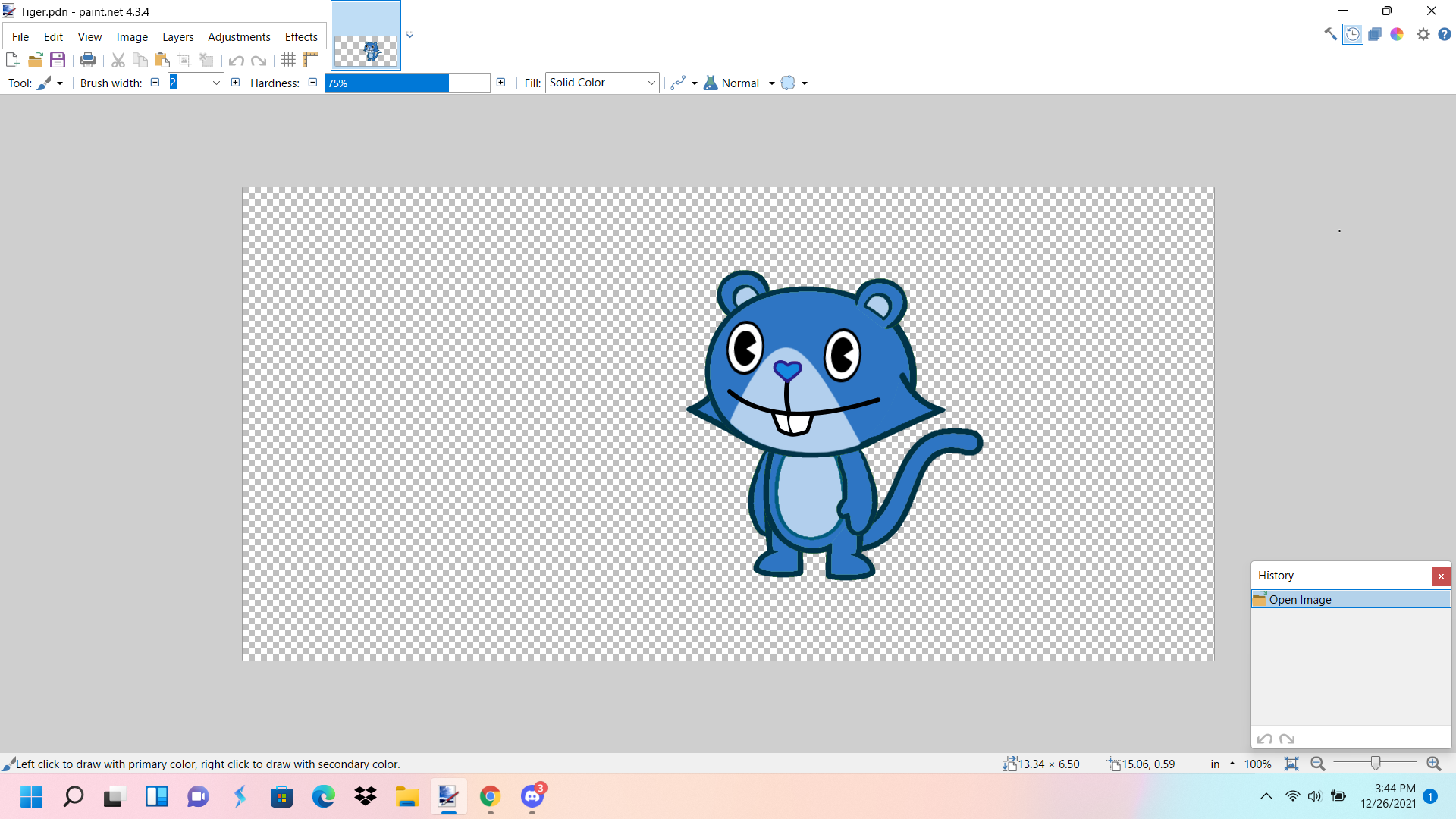The width and height of the screenshot is (1456, 819).
Task: Open File Explorer from the taskbar
Action: click(x=406, y=796)
